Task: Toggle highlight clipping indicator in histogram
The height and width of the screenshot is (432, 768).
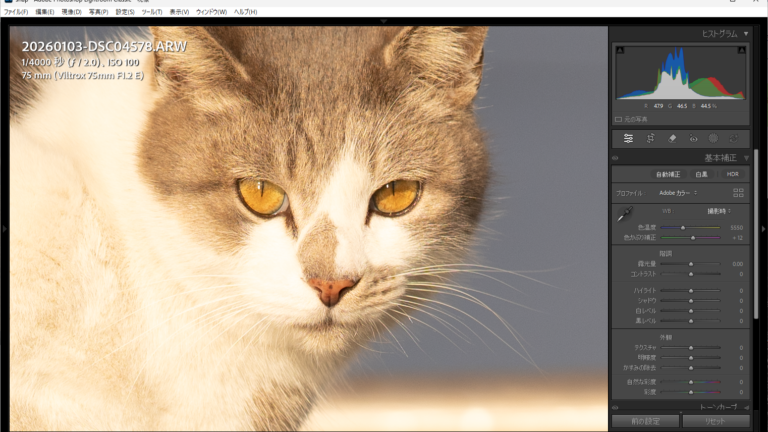Action: coord(741,50)
